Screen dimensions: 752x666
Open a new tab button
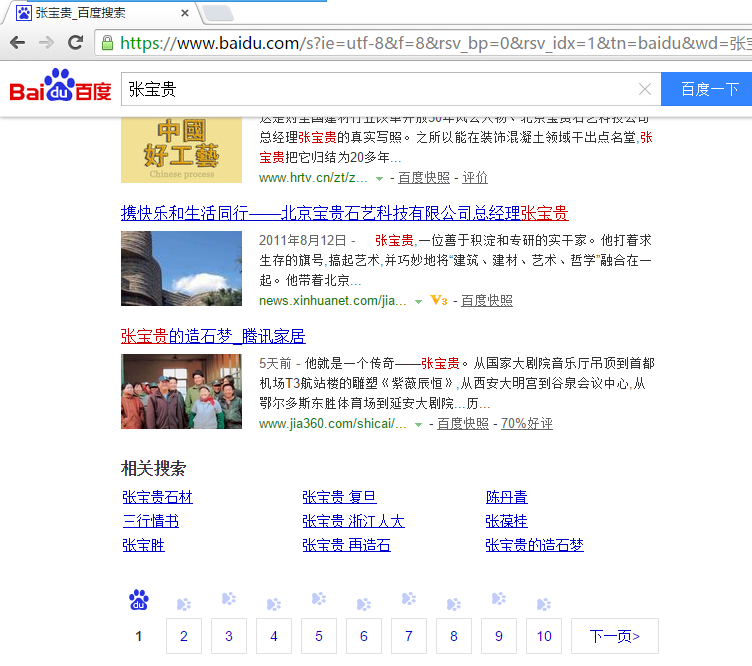[218, 13]
